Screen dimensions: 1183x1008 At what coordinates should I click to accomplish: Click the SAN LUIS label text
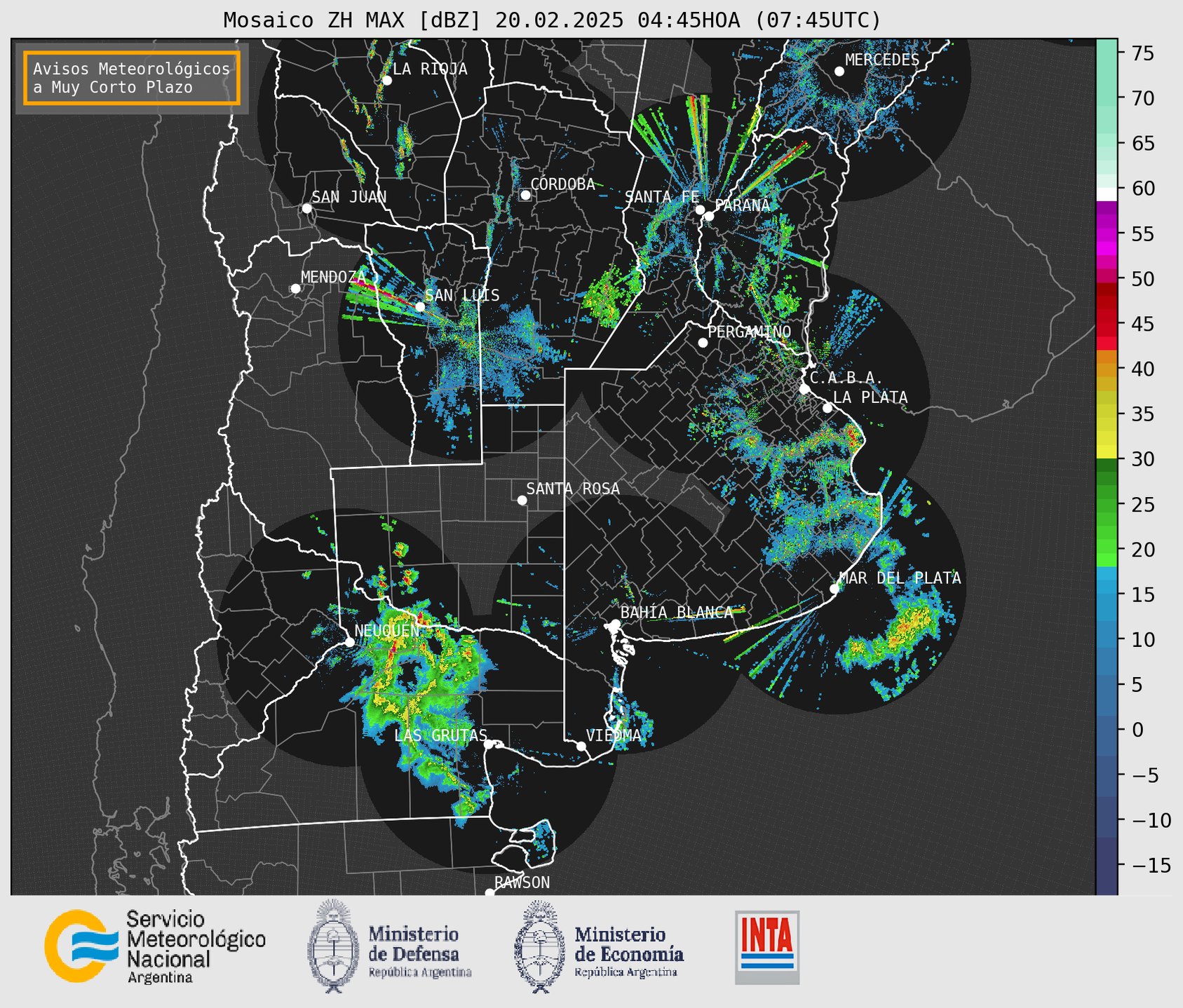[x=462, y=296]
